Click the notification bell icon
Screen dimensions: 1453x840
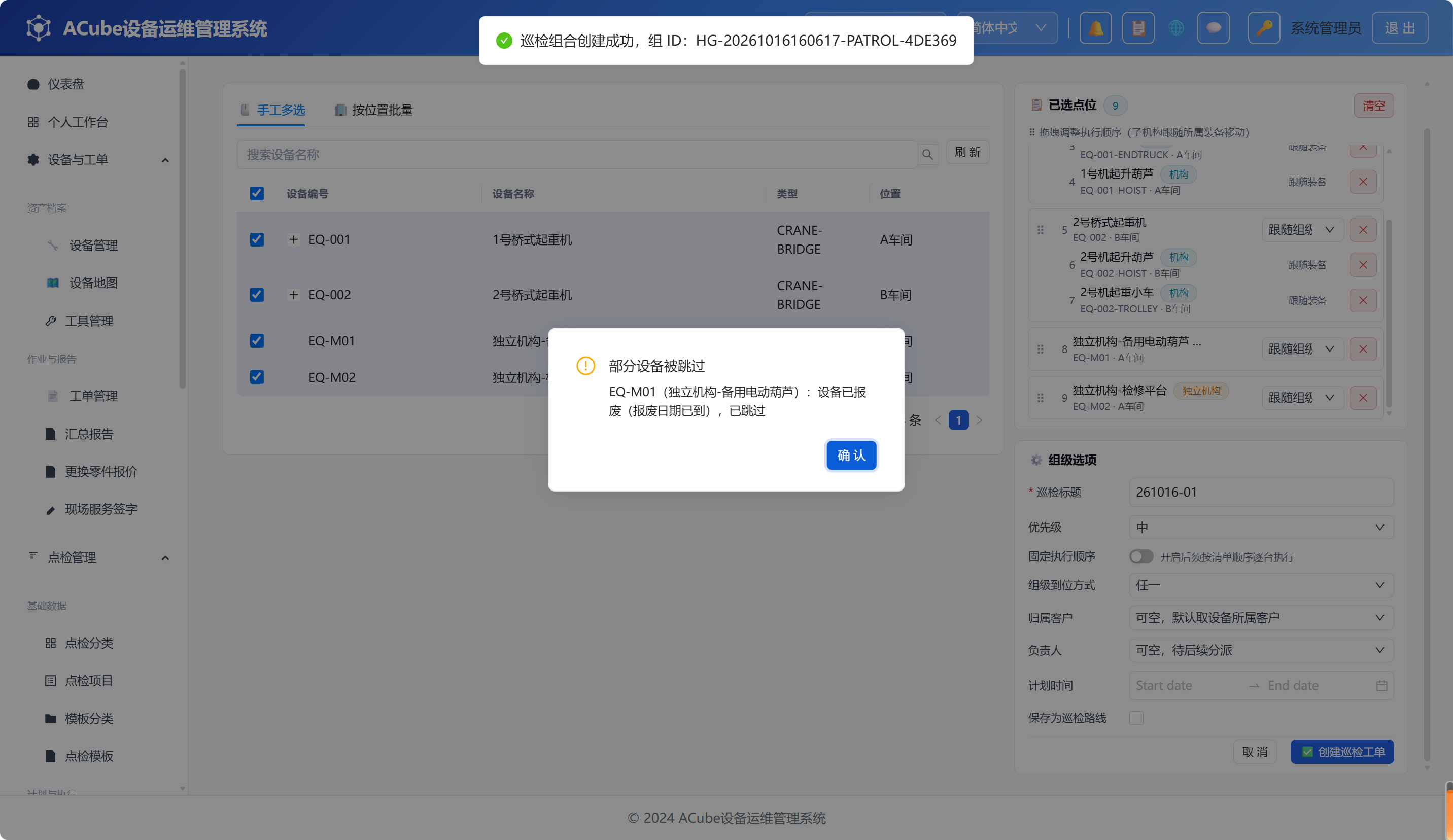1095,28
